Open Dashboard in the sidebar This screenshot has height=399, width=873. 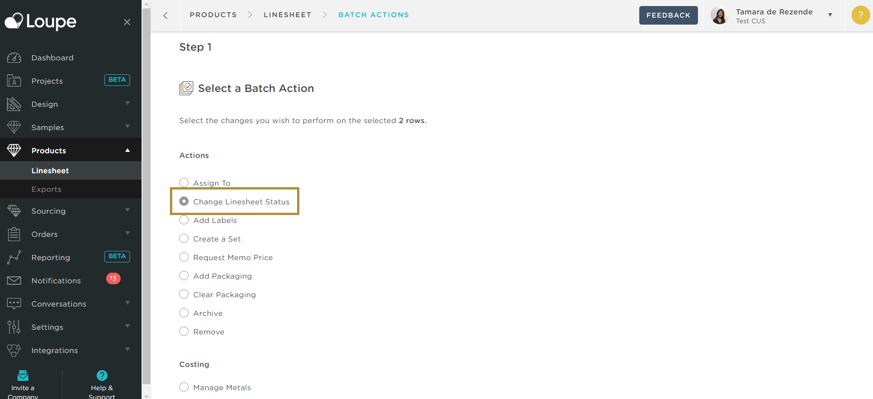click(x=52, y=58)
